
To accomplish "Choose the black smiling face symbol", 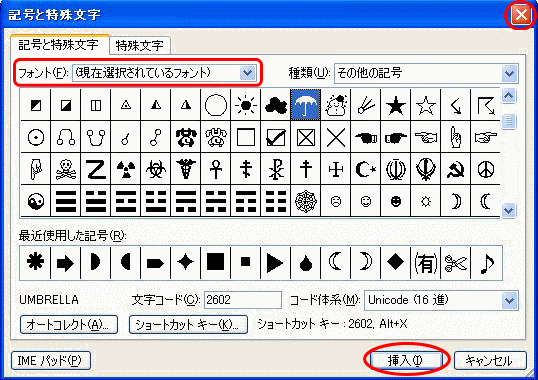I will 396,201.
